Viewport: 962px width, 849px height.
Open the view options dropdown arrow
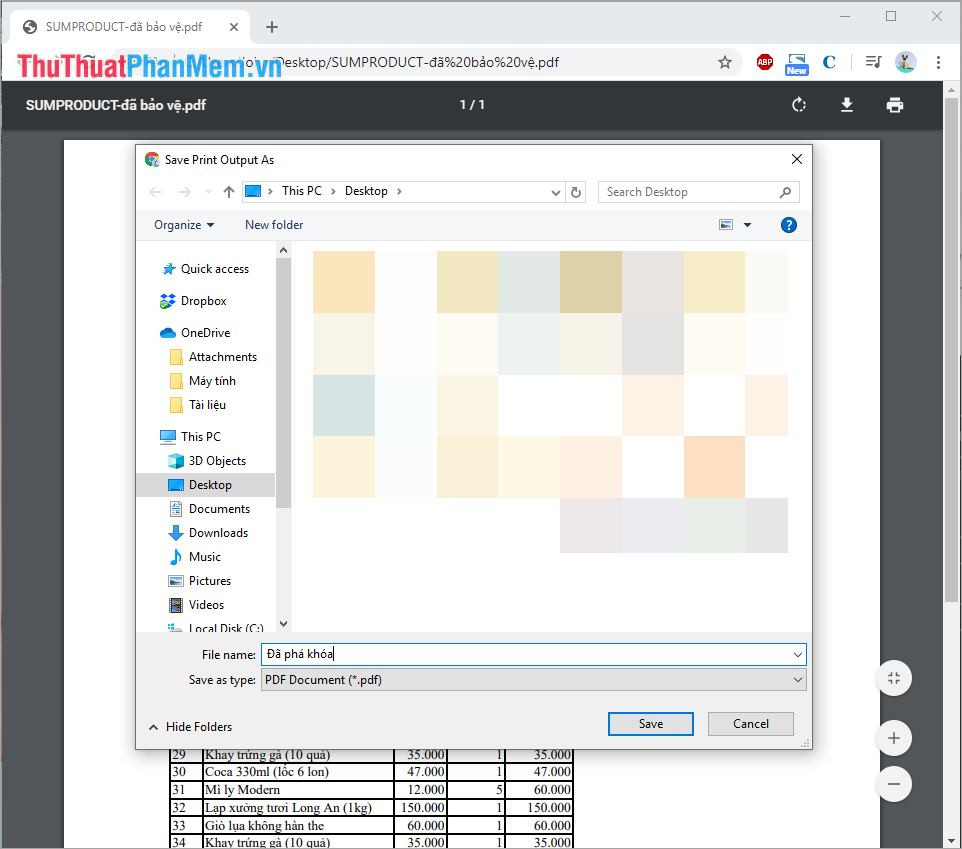pos(747,225)
